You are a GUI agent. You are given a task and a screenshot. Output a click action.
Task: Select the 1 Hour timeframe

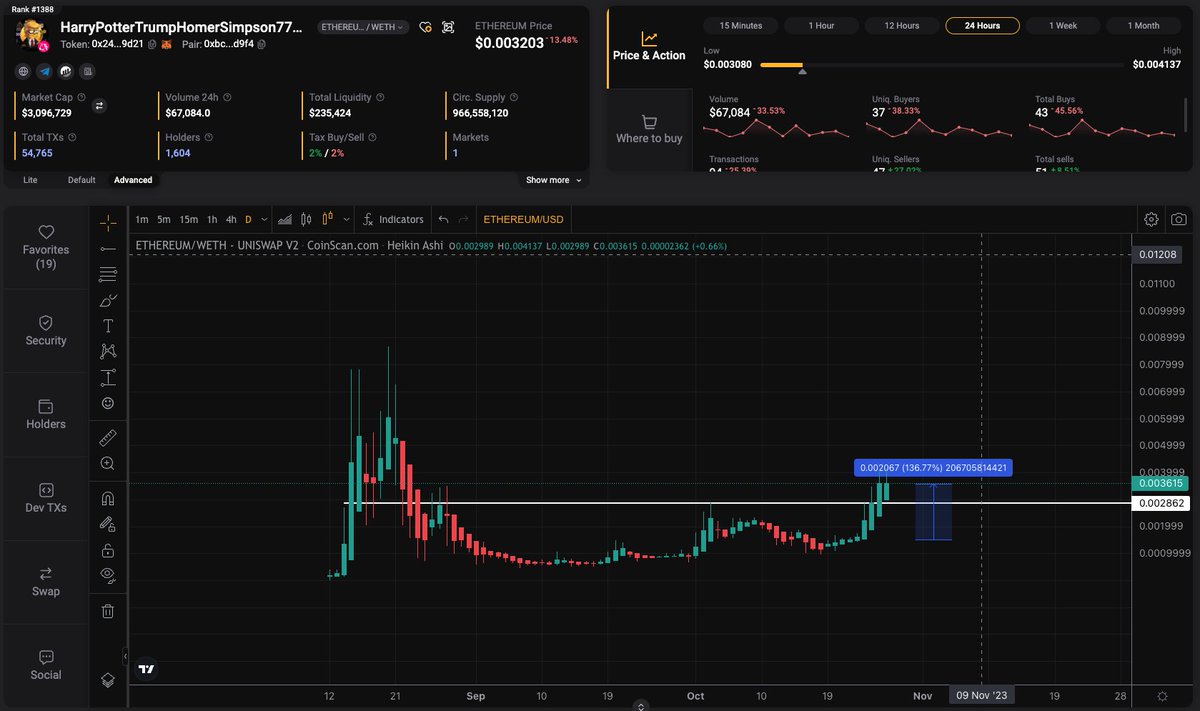(x=822, y=25)
